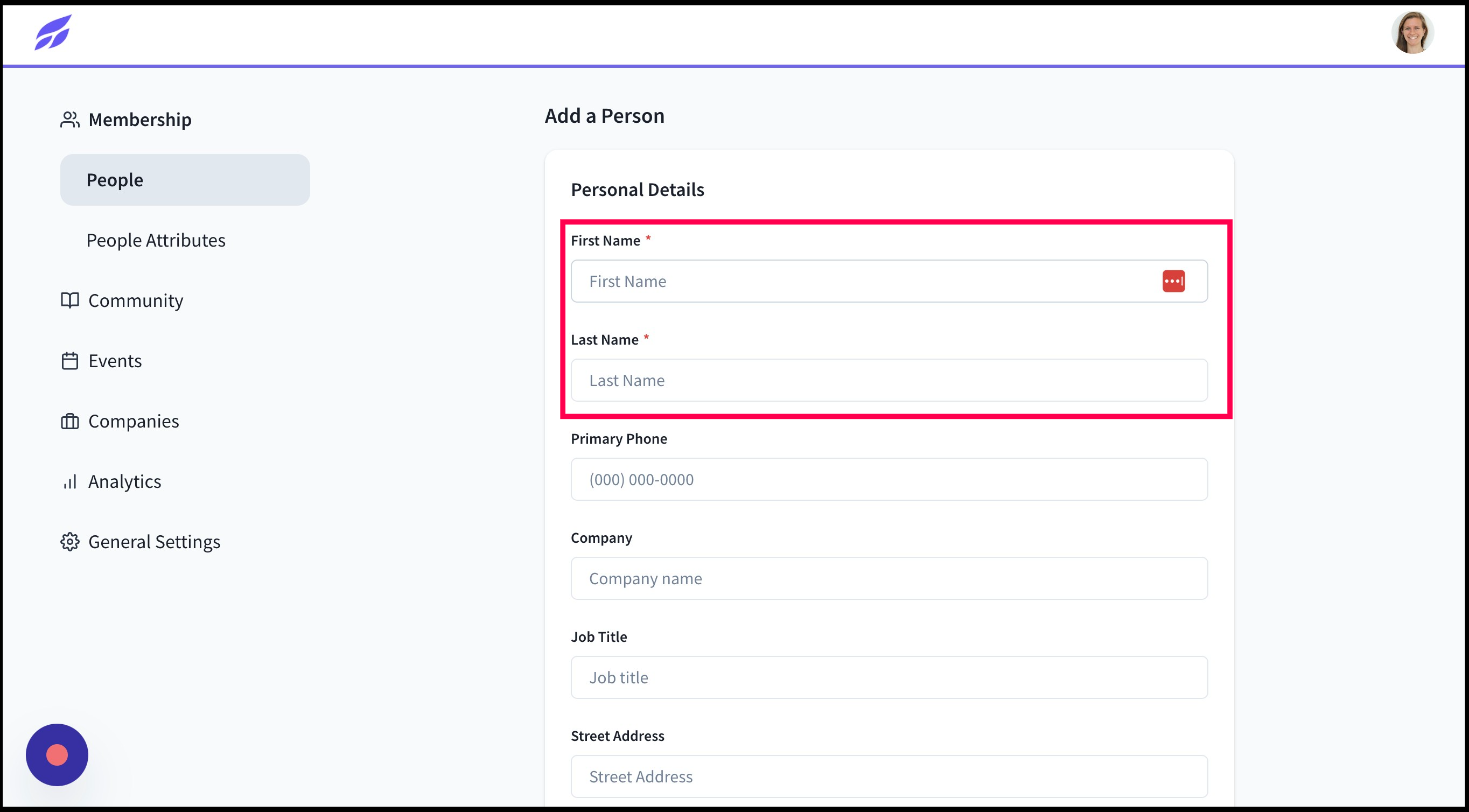
Task: Click the Events calendar icon
Action: (x=69, y=361)
